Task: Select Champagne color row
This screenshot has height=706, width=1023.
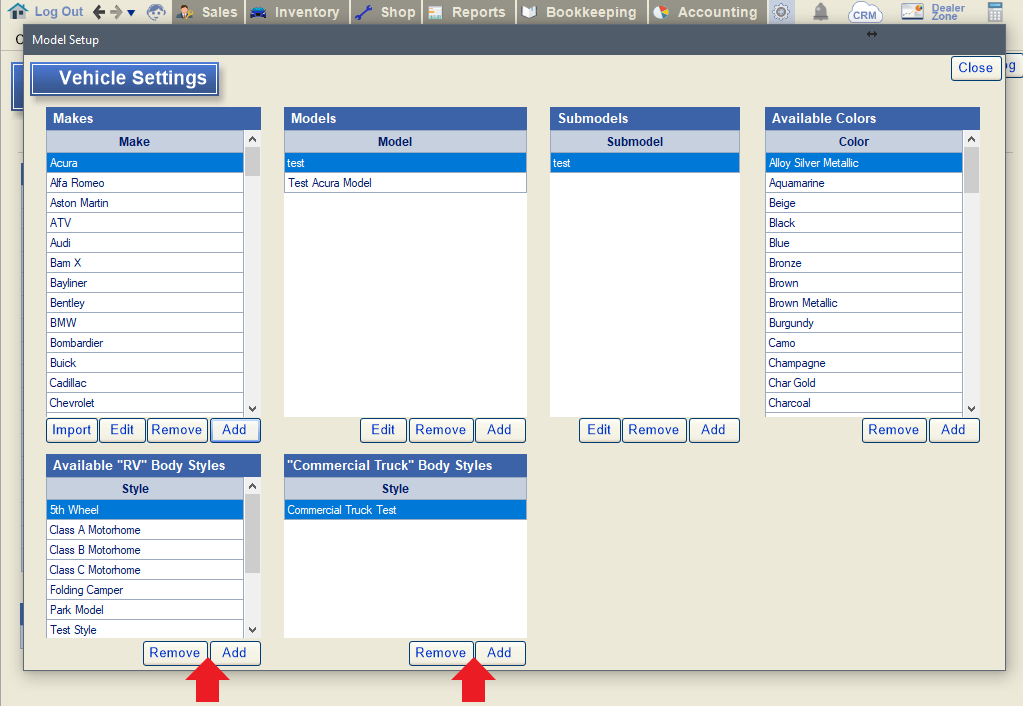Action: tap(864, 363)
